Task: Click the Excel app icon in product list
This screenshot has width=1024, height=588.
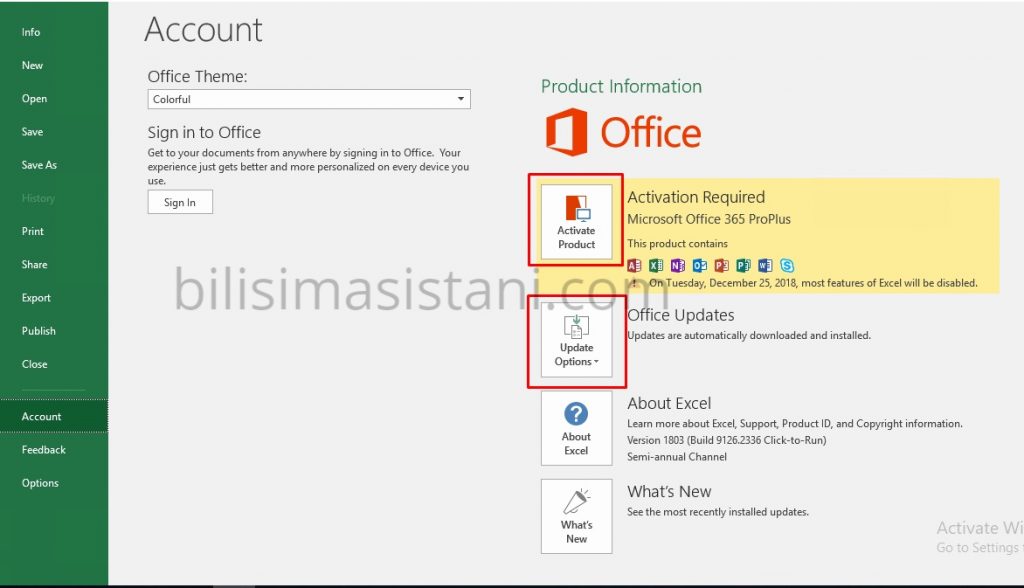Action: pyautogui.click(x=656, y=265)
